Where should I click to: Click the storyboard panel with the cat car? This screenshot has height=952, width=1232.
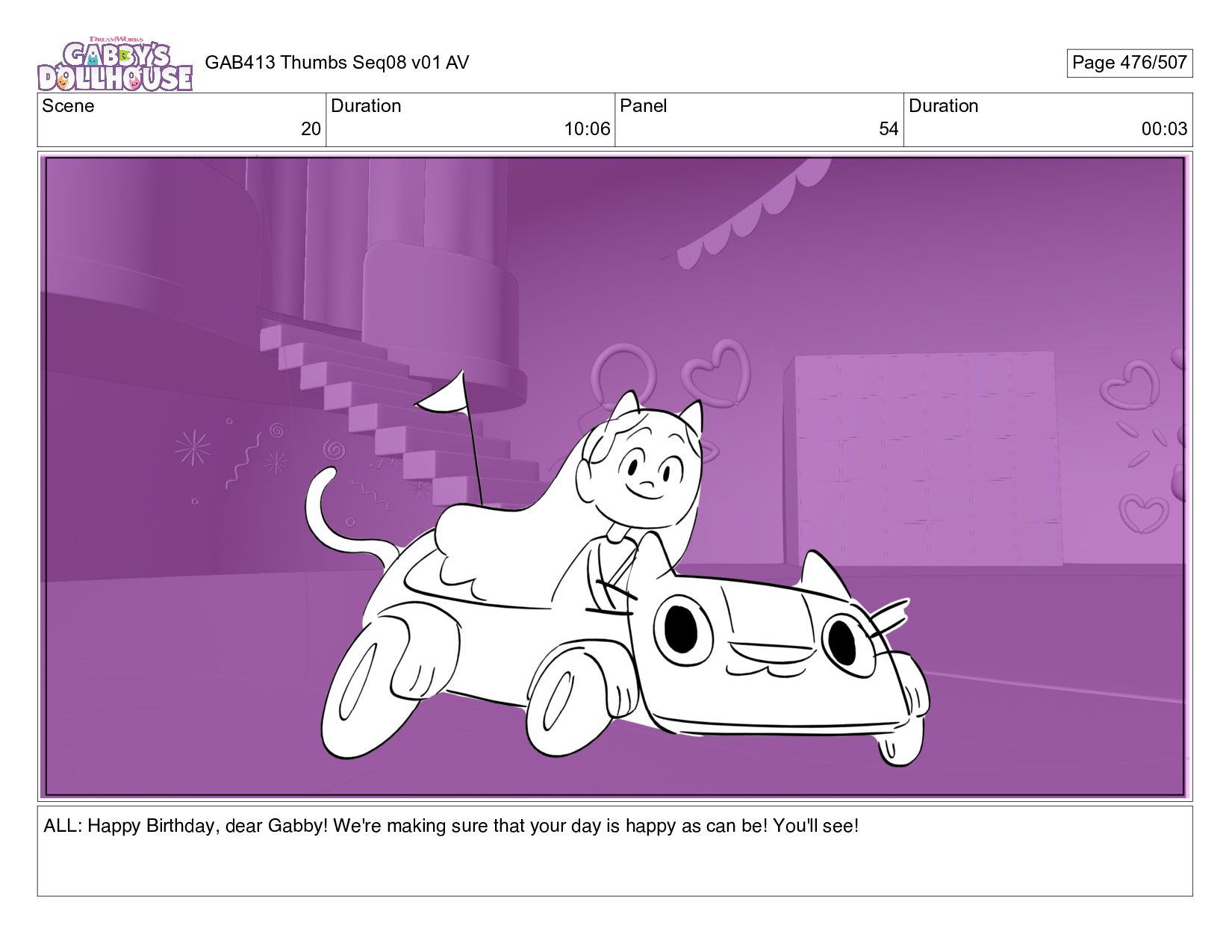point(615,476)
